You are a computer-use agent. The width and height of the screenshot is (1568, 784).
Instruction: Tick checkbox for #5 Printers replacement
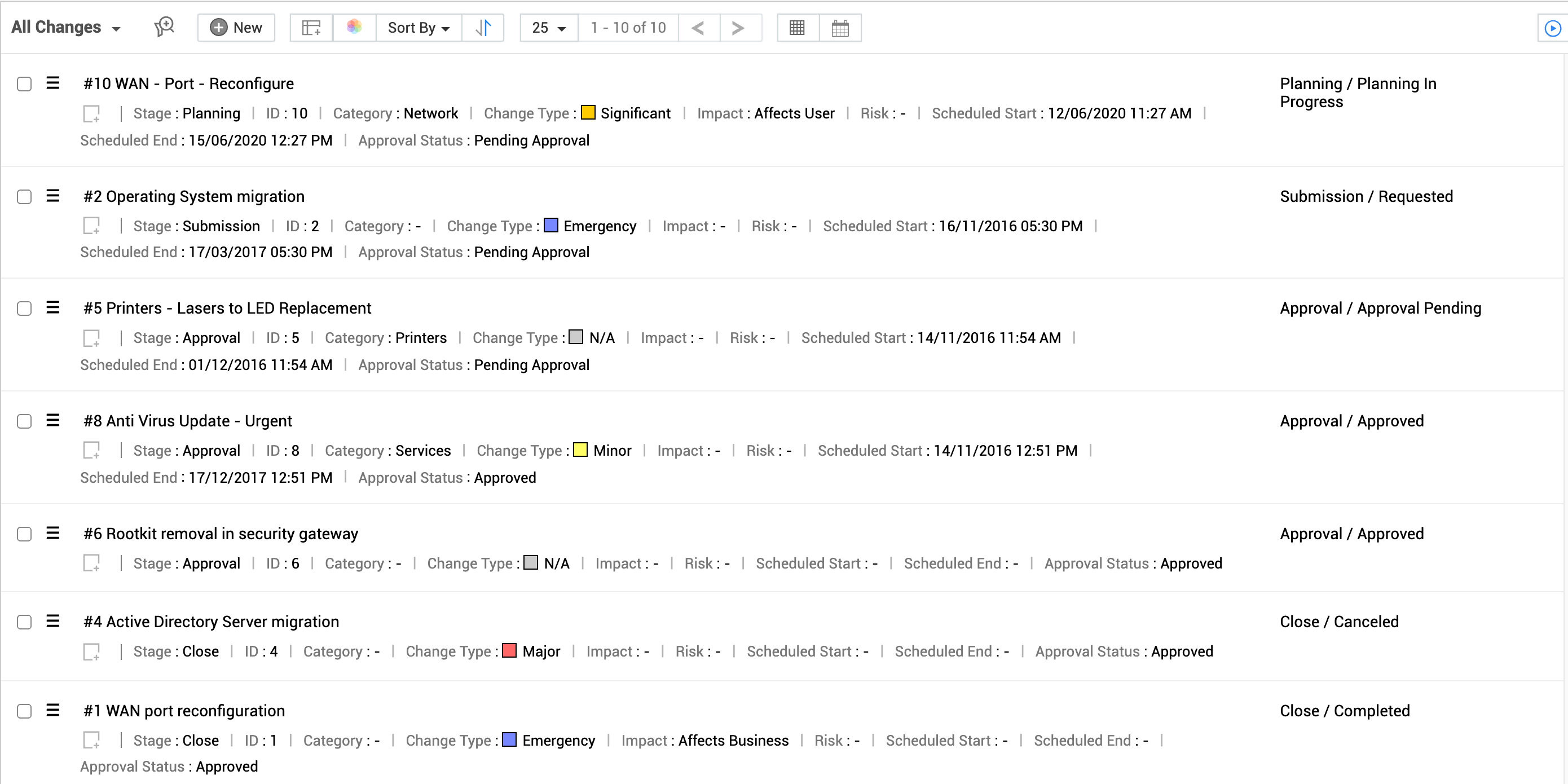click(x=24, y=309)
